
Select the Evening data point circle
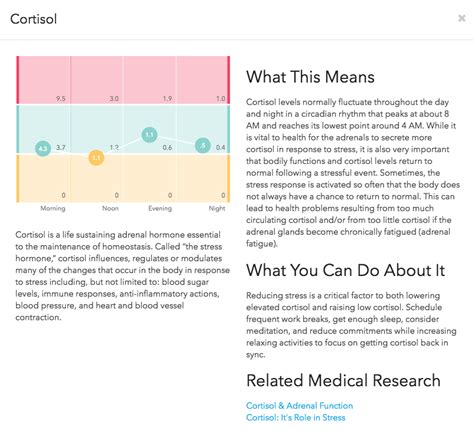[149, 135]
